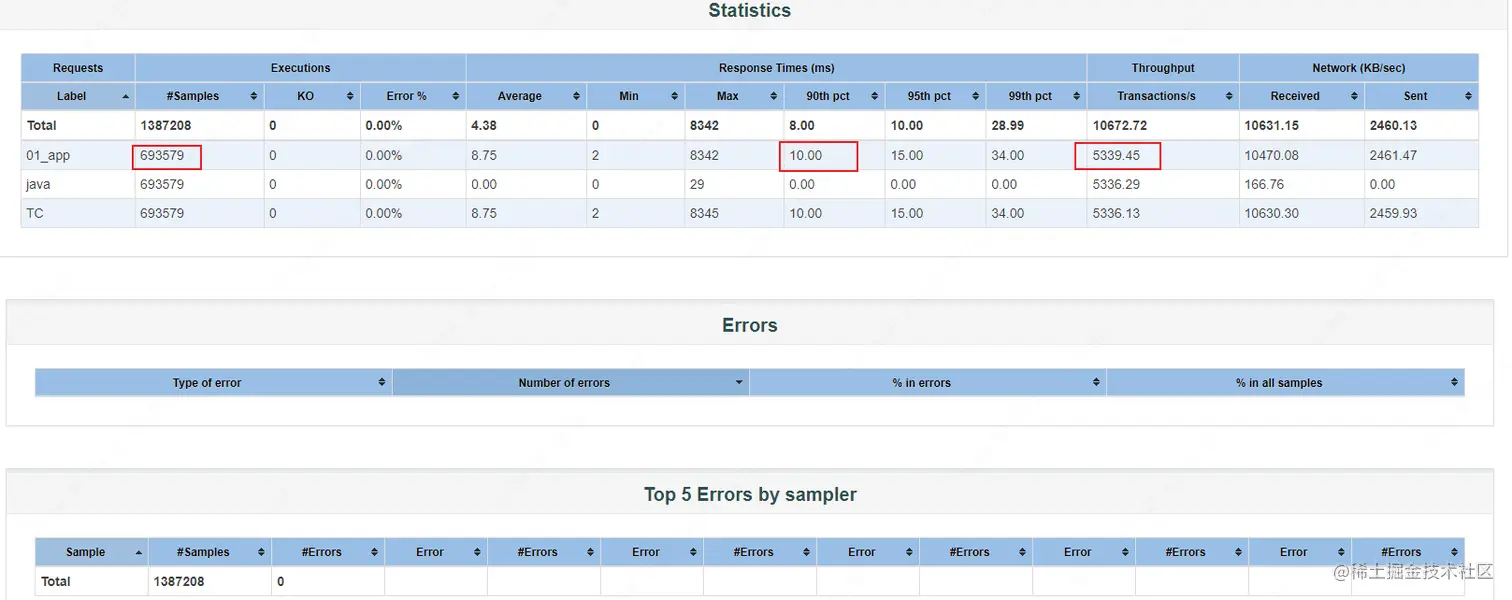Click the TC row label
The image size is (1512, 600).
35,214
